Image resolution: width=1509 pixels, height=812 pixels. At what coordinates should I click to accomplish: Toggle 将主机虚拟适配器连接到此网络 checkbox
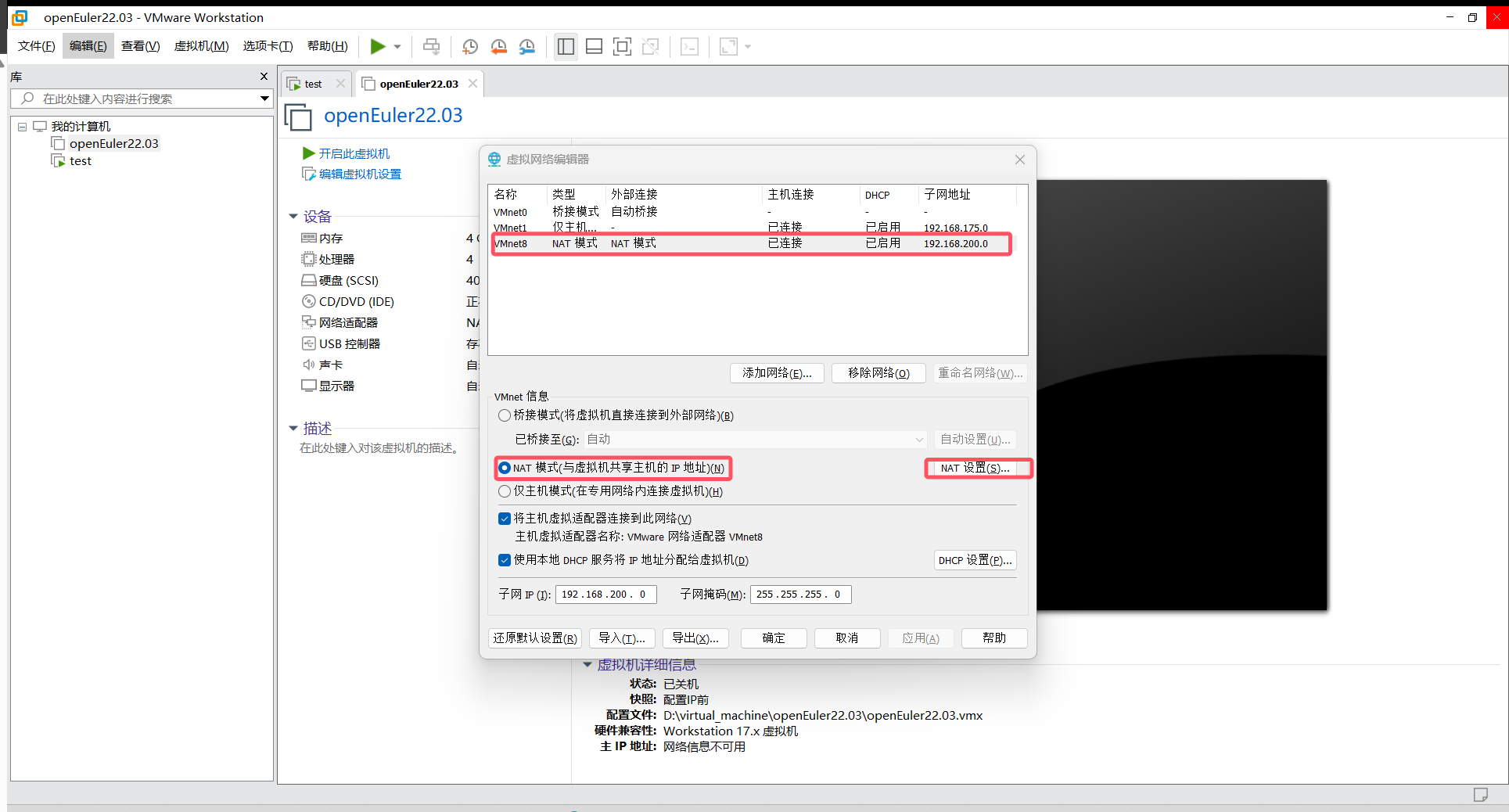505,519
